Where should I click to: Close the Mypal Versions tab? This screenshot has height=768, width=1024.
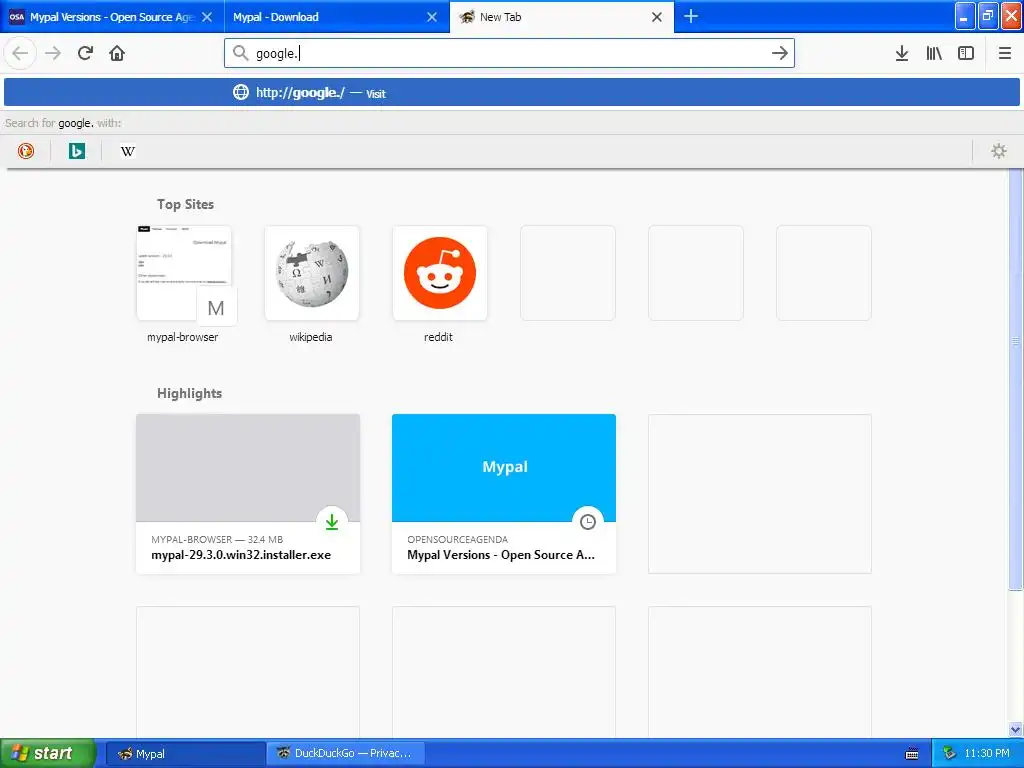pos(207,17)
